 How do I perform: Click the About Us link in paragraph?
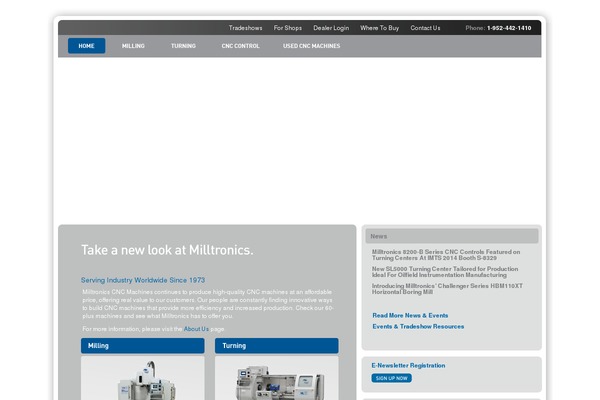[196, 329]
